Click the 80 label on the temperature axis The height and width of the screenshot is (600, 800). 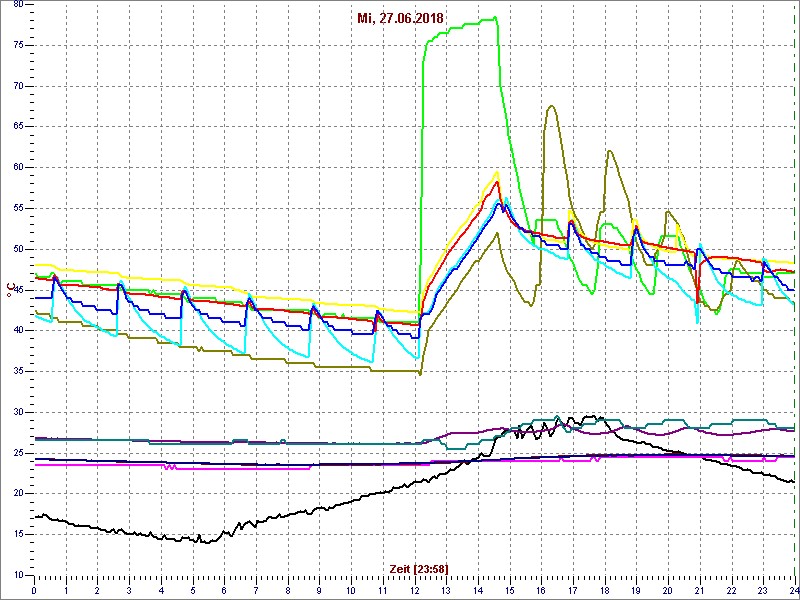click(18, 4)
